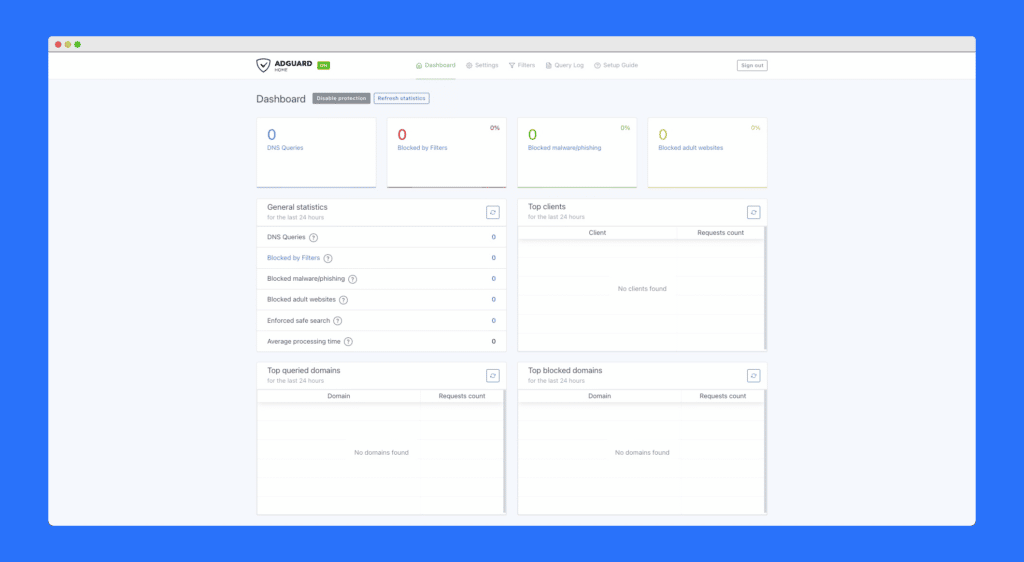Open the Filters menu in navigation

point(522,65)
